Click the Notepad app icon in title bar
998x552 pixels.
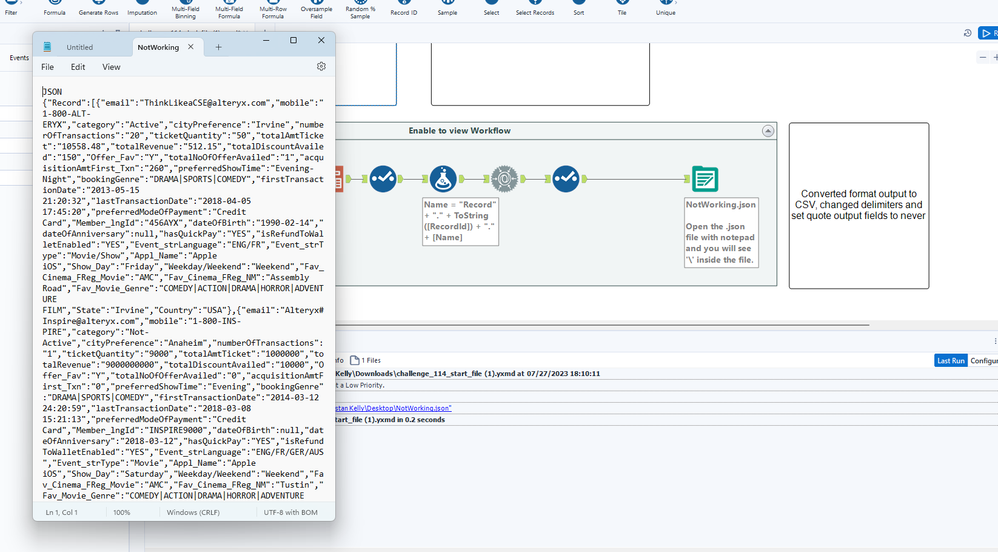(x=47, y=47)
